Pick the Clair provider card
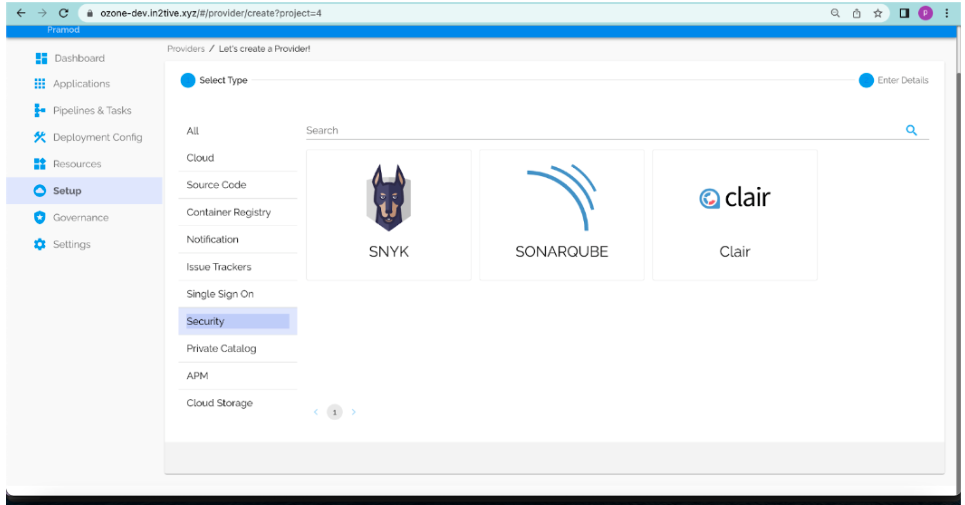This screenshot has height=505, width=965. 734,215
